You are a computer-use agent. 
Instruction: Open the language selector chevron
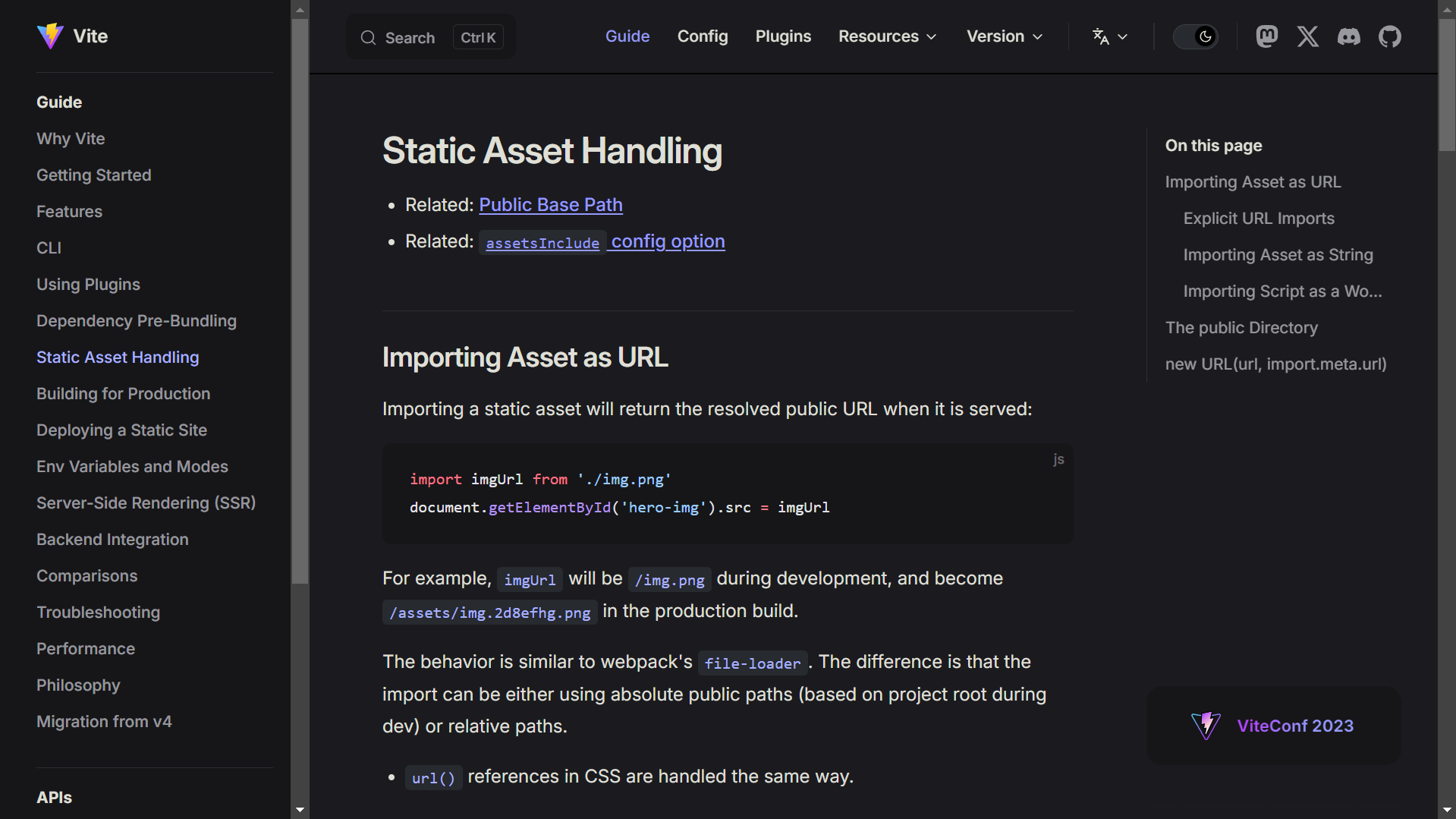1123,36
